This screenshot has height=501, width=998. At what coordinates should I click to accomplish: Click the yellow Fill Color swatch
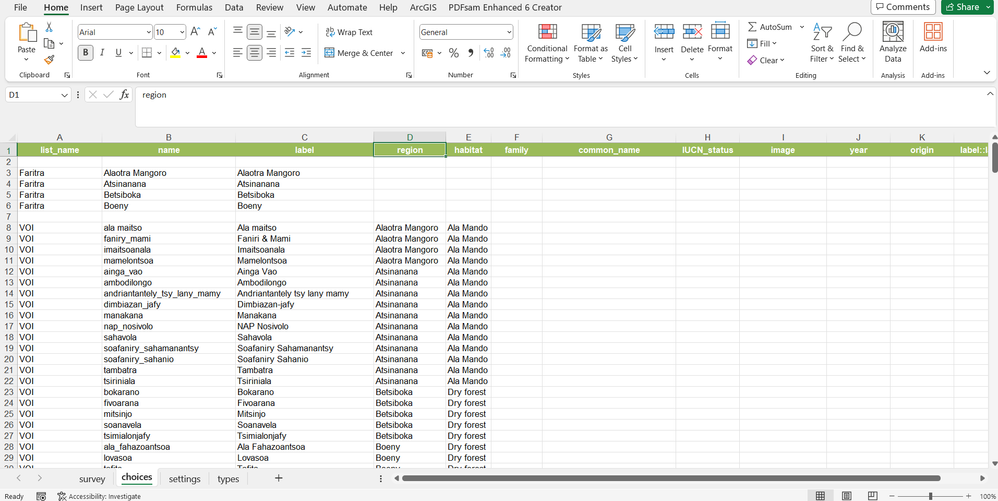point(176,53)
